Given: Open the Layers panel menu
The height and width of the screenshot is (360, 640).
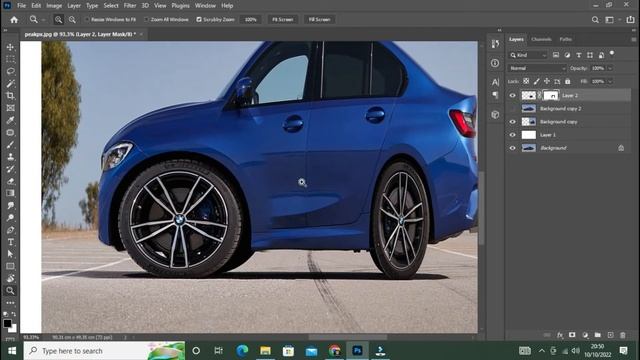Looking at the screenshot, I should coord(633,39).
